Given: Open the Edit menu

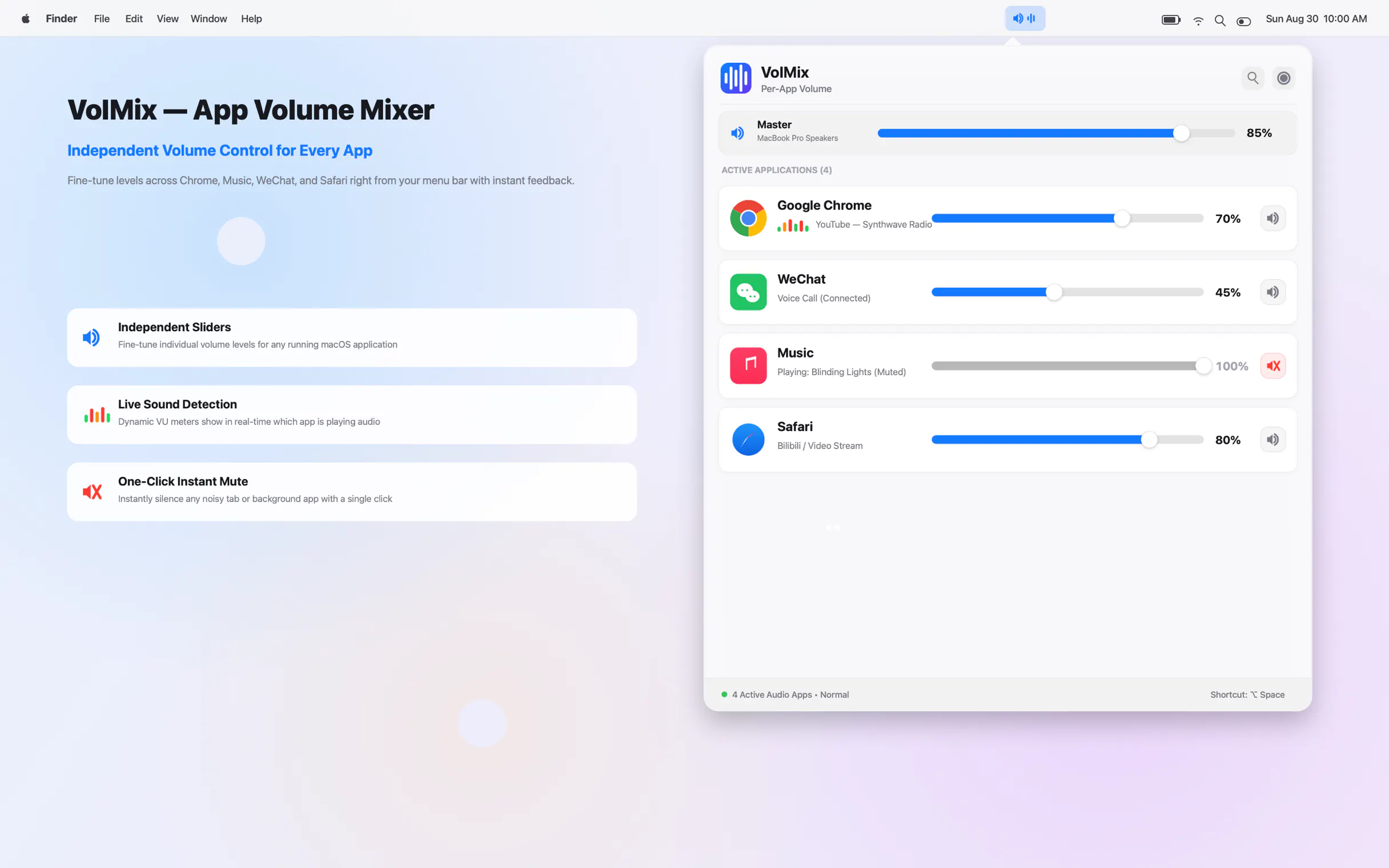Looking at the screenshot, I should (x=134, y=18).
